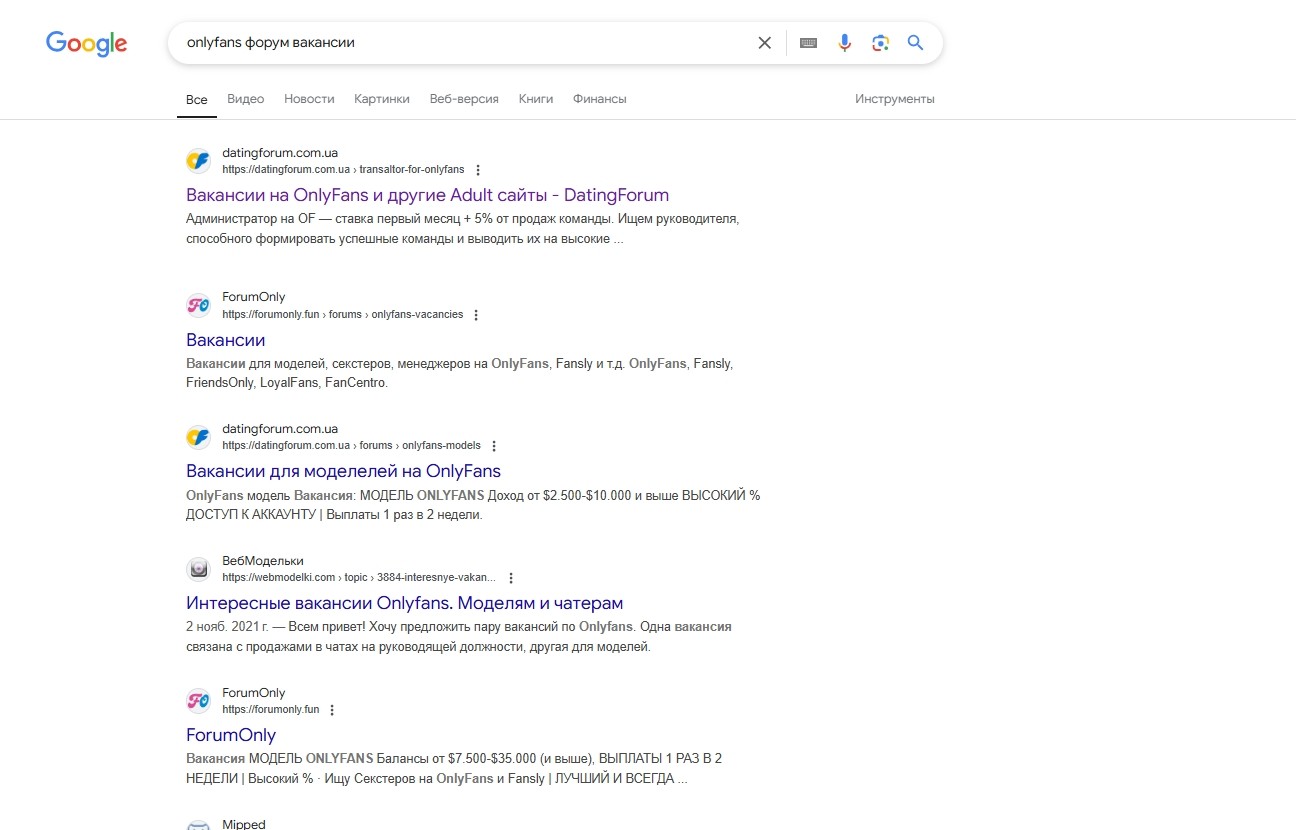Click favicon of Вакансии для моделелей result
The height and width of the screenshot is (830, 1296).
(198, 437)
